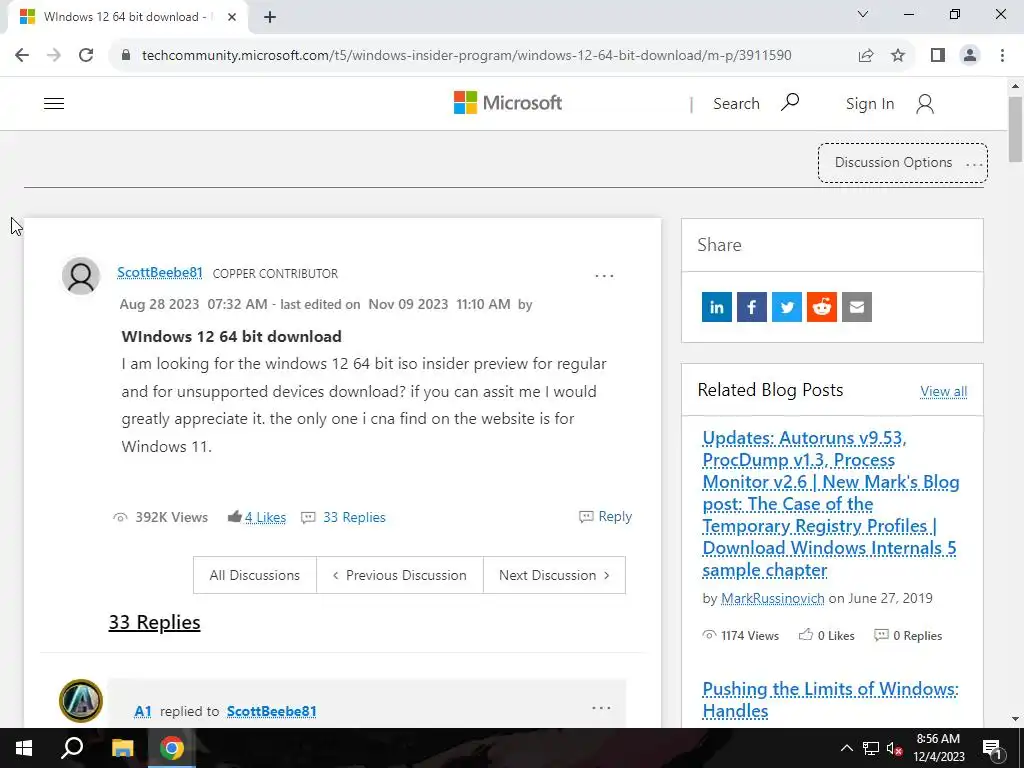Go to All Discussions
The height and width of the screenshot is (768, 1024).
tap(255, 575)
